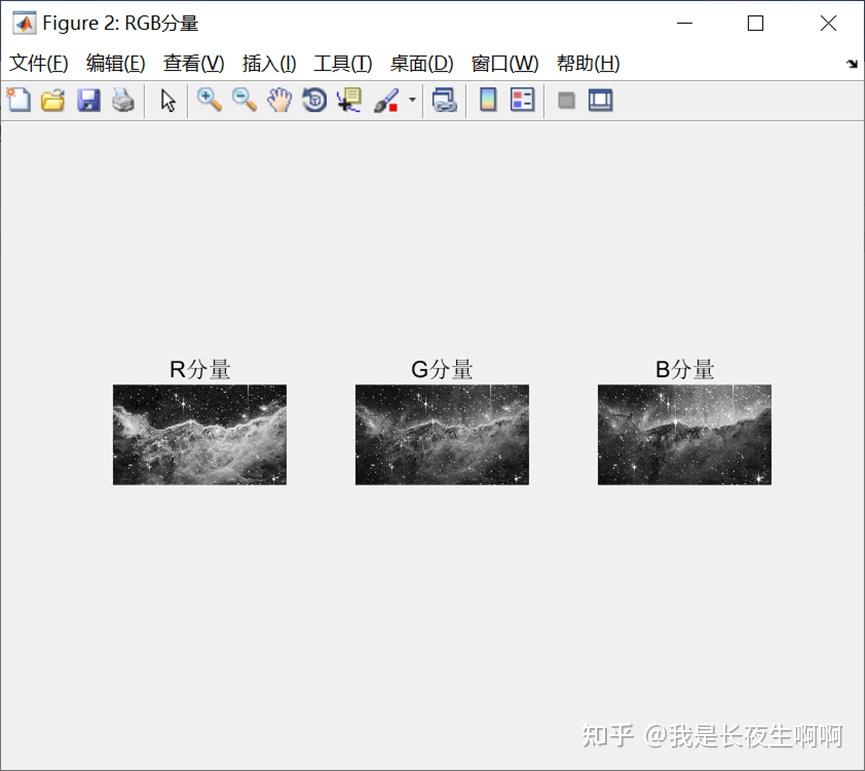Open the 工具(T) menu
Screen dimensions: 865x771
click(342, 63)
